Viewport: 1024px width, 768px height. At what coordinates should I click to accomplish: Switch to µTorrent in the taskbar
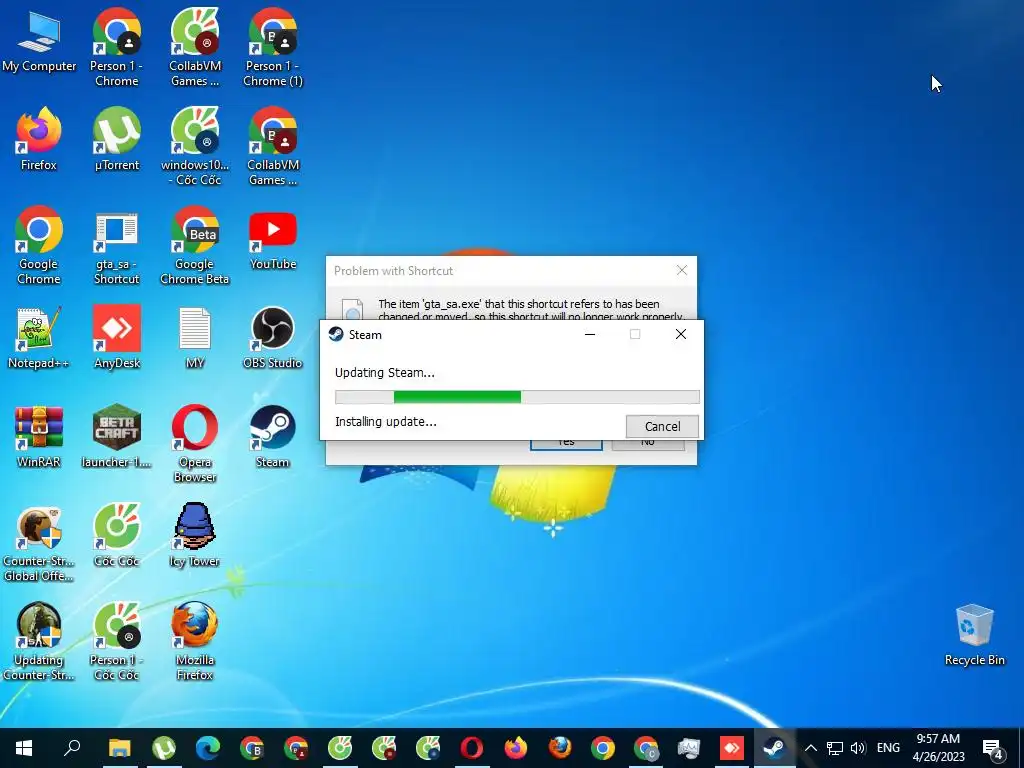[x=164, y=748]
